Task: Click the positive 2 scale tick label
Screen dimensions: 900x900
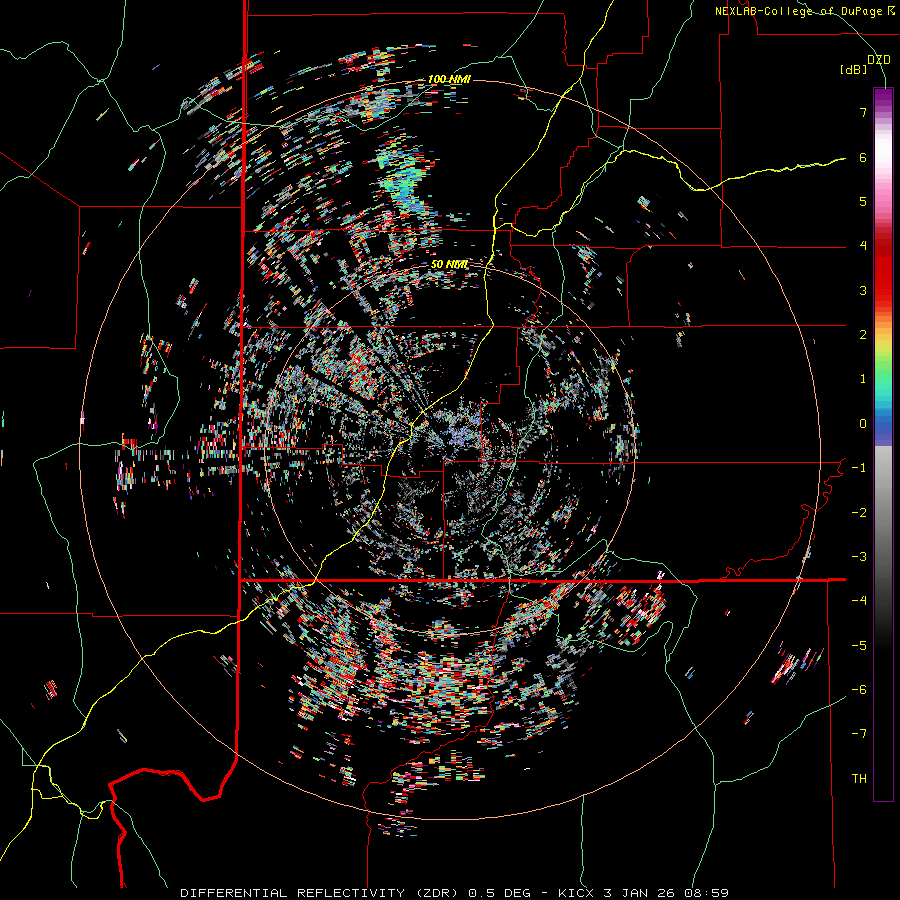Action: pyautogui.click(x=863, y=335)
